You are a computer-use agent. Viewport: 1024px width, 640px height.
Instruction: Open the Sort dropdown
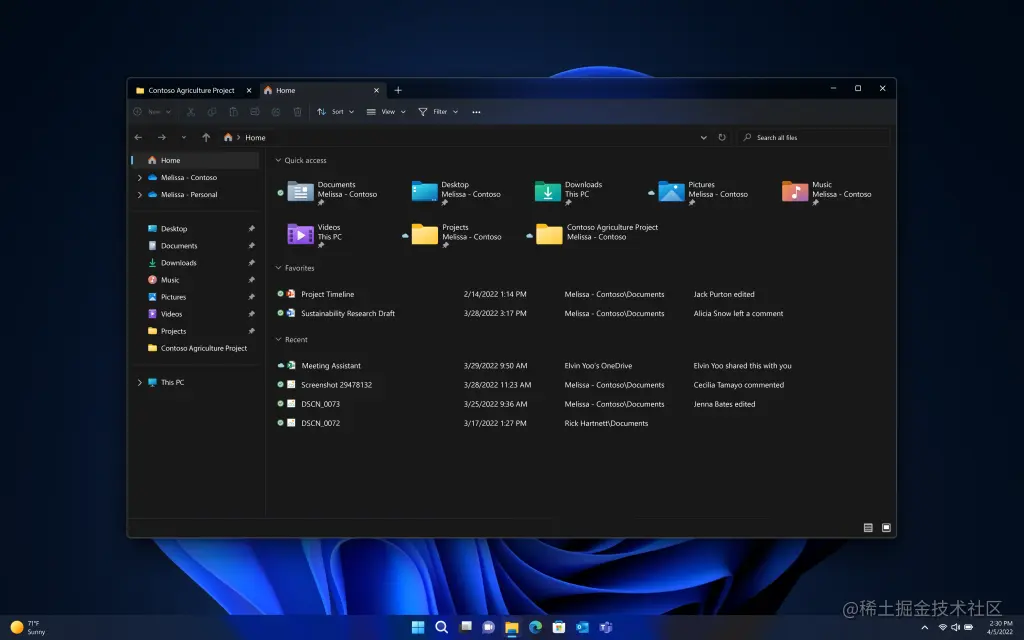click(x=336, y=112)
